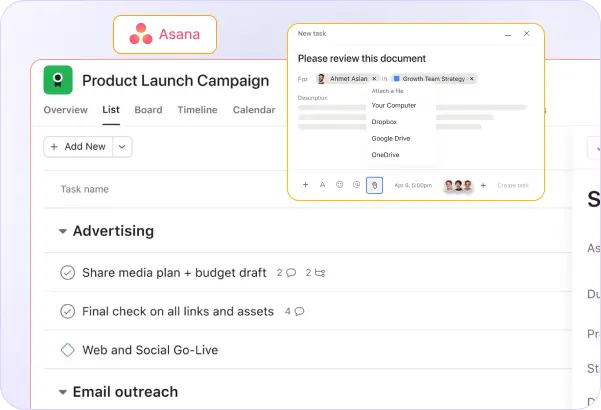
Task: Open the emoji picker icon
Action: pos(340,185)
